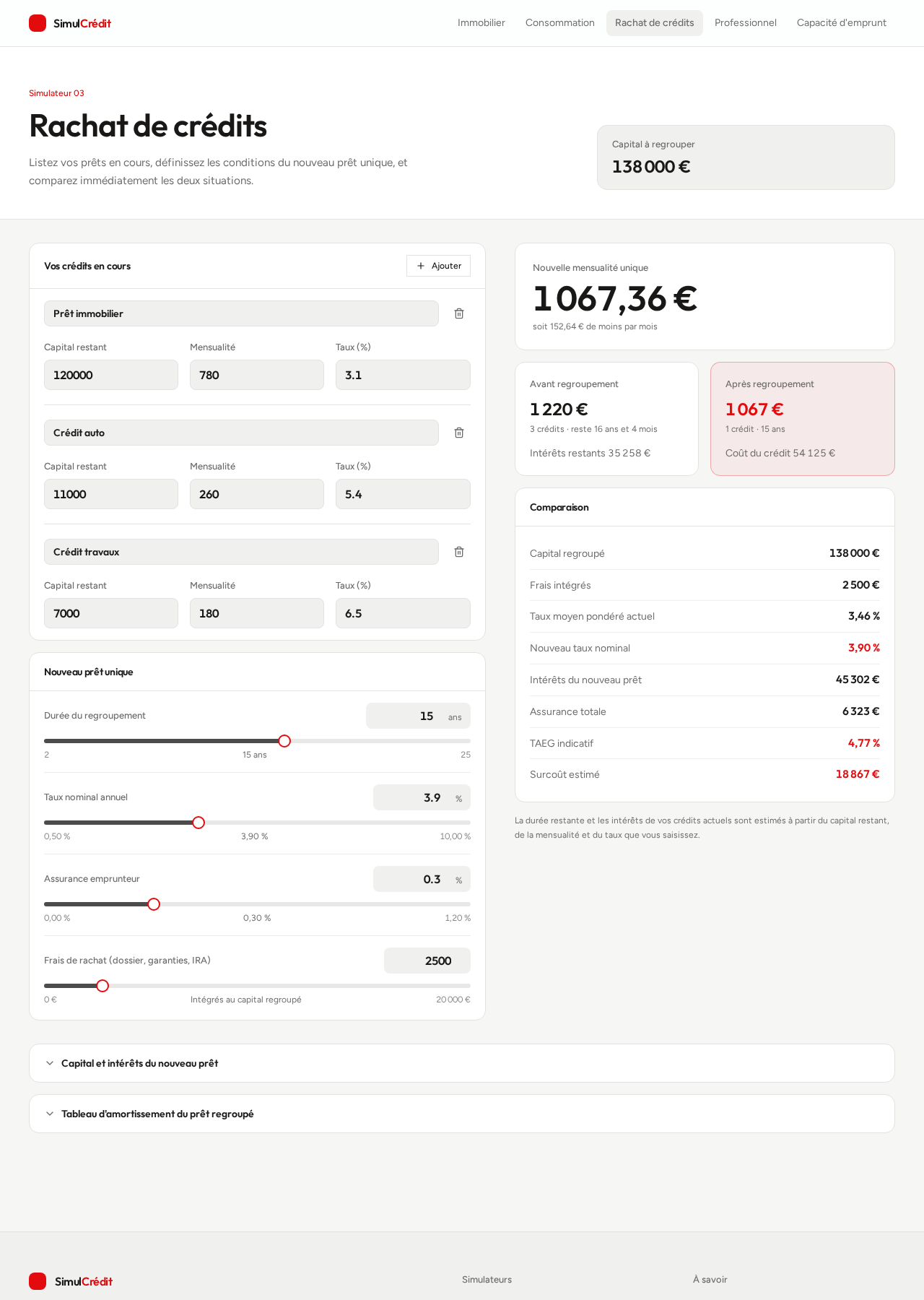The height and width of the screenshot is (1300, 924).
Task: Click the Frais de rachat slider handle
Action: click(103, 986)
